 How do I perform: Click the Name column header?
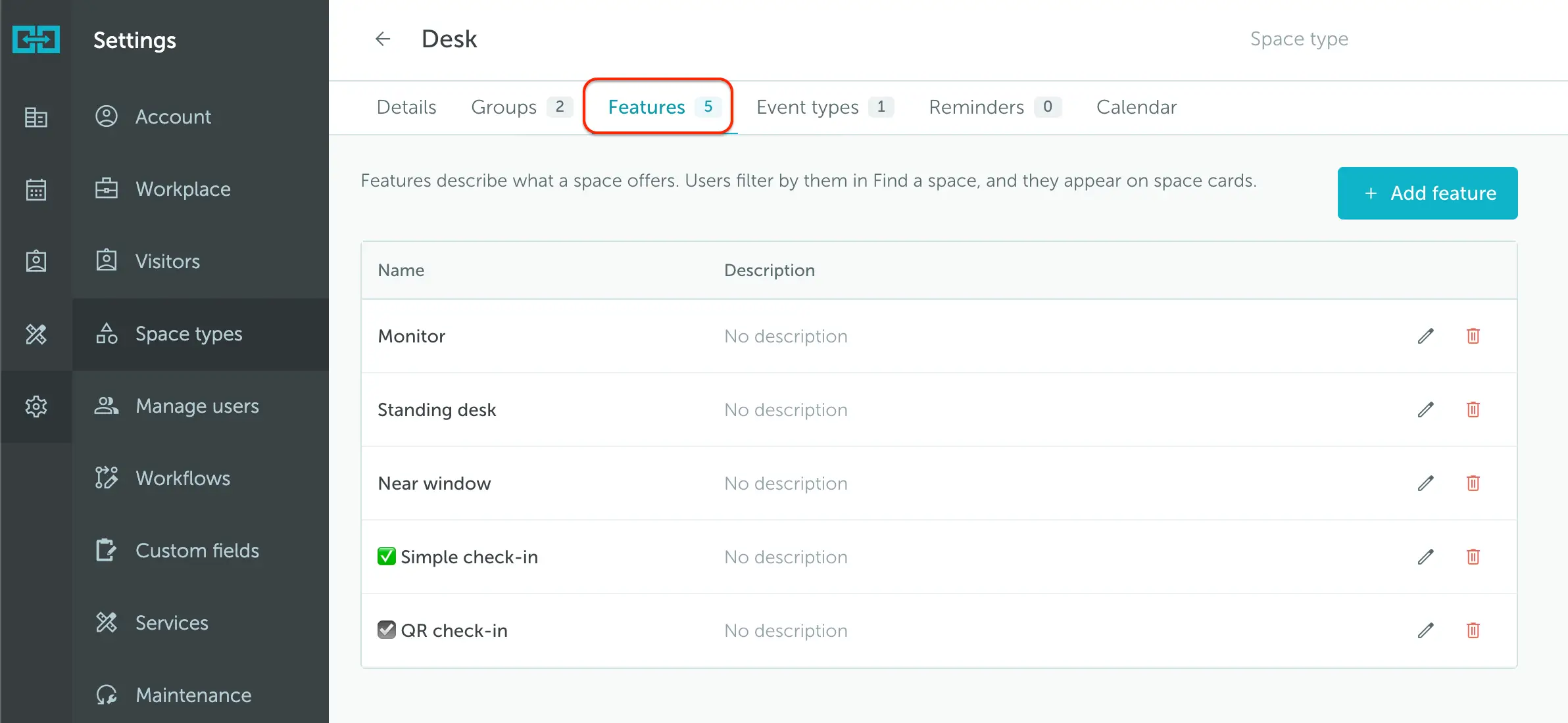click(401, 270)
